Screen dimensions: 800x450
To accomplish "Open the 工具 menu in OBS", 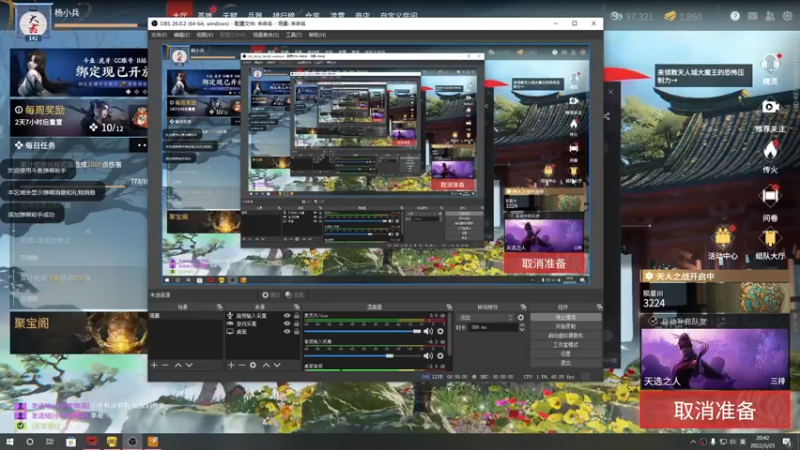I will click(x=293, y=35).
